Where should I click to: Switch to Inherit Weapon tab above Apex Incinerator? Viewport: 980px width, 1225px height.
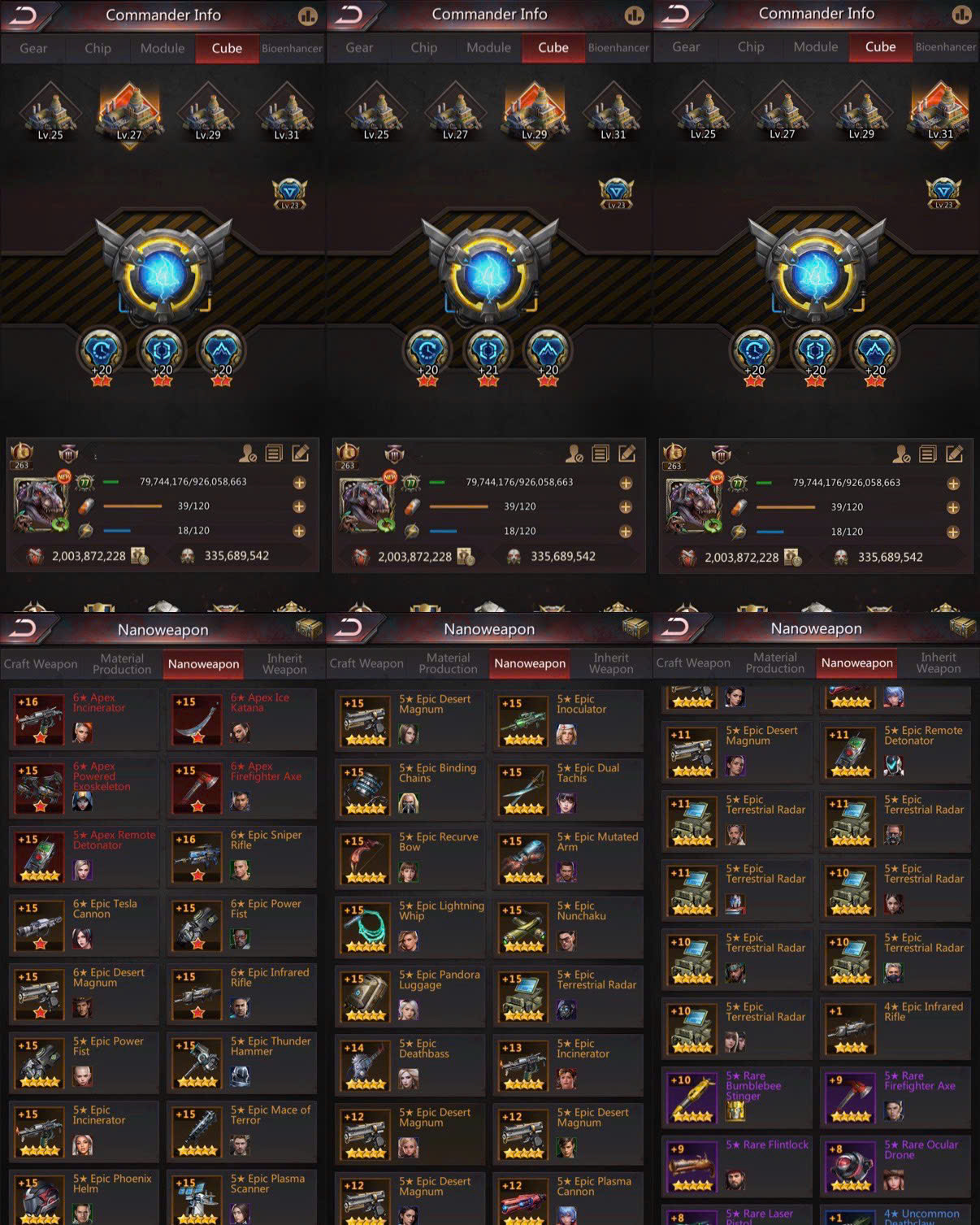pyautogui.click(x=284, y=664)
